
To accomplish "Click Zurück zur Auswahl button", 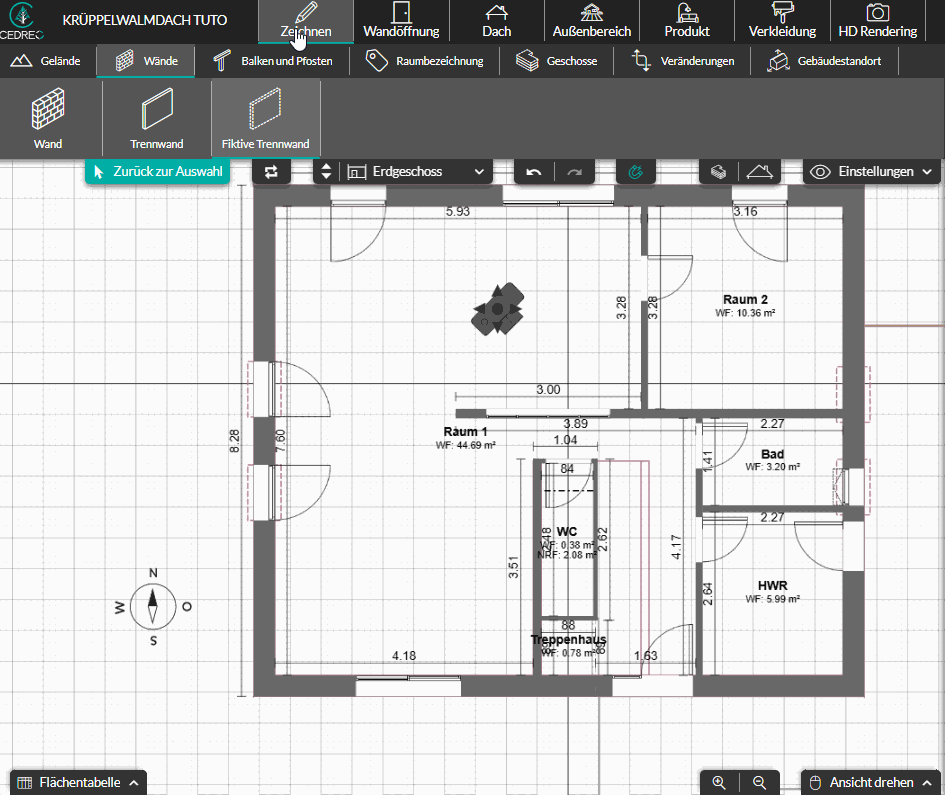I will tap(157, 172).
